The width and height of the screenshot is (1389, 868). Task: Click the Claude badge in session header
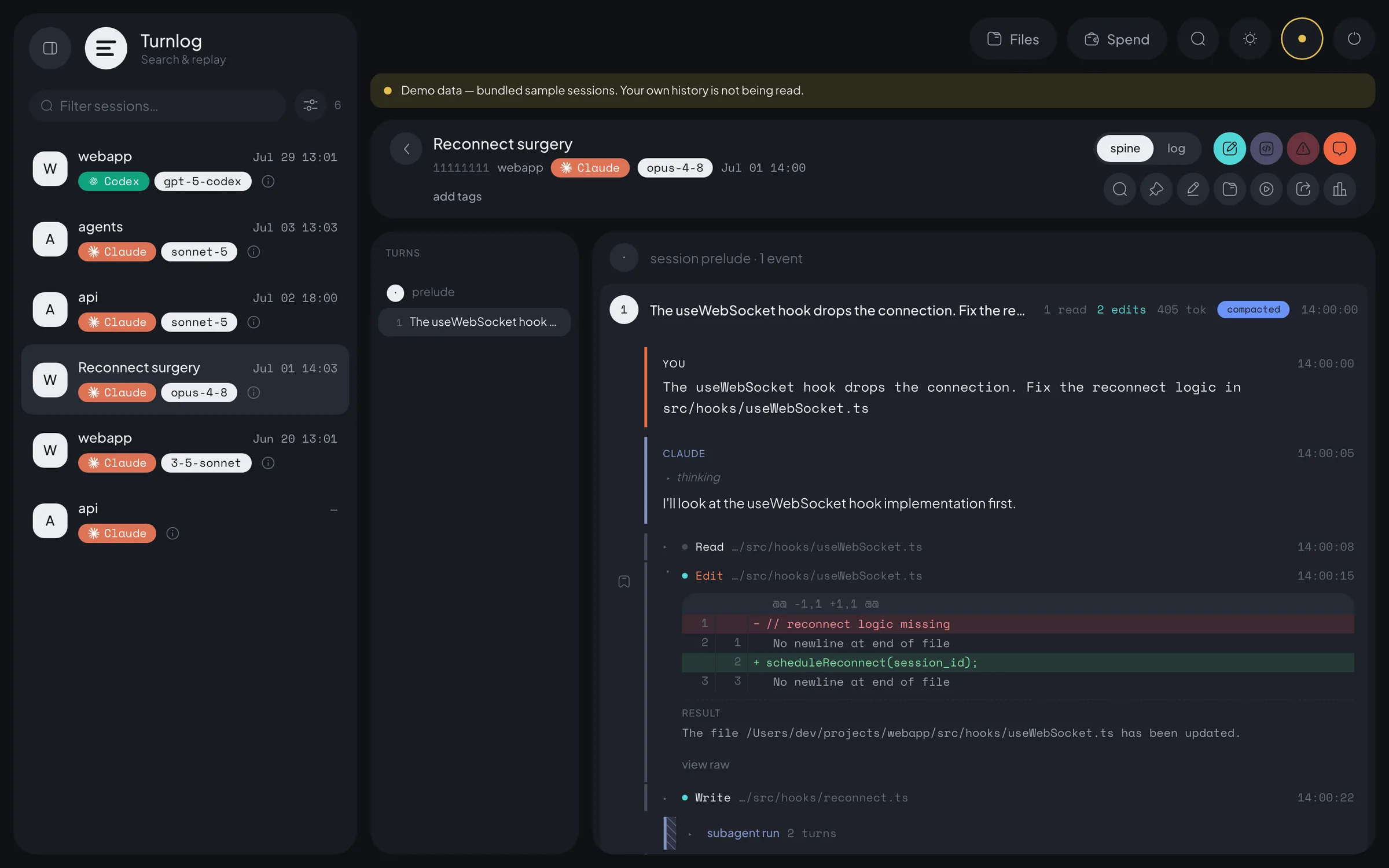point(590,168)
